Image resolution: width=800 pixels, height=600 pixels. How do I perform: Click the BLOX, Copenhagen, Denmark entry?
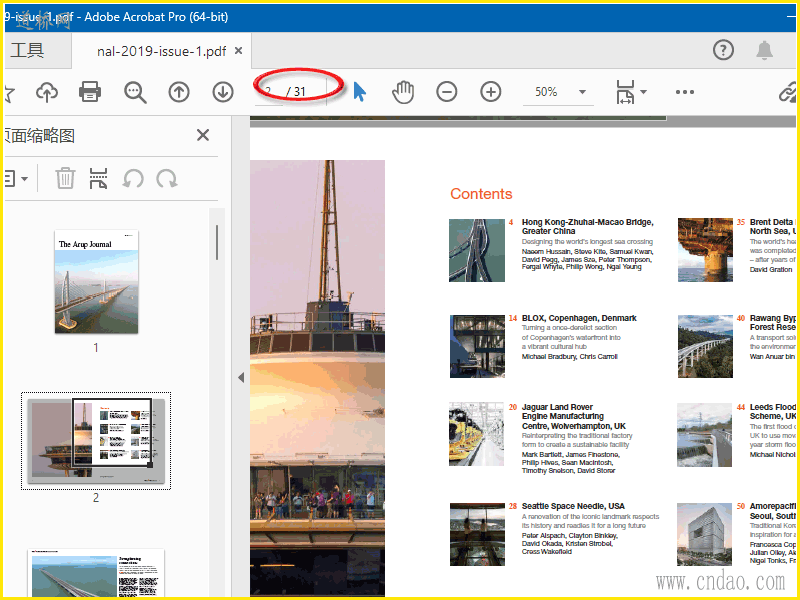[x=579, y=318]
